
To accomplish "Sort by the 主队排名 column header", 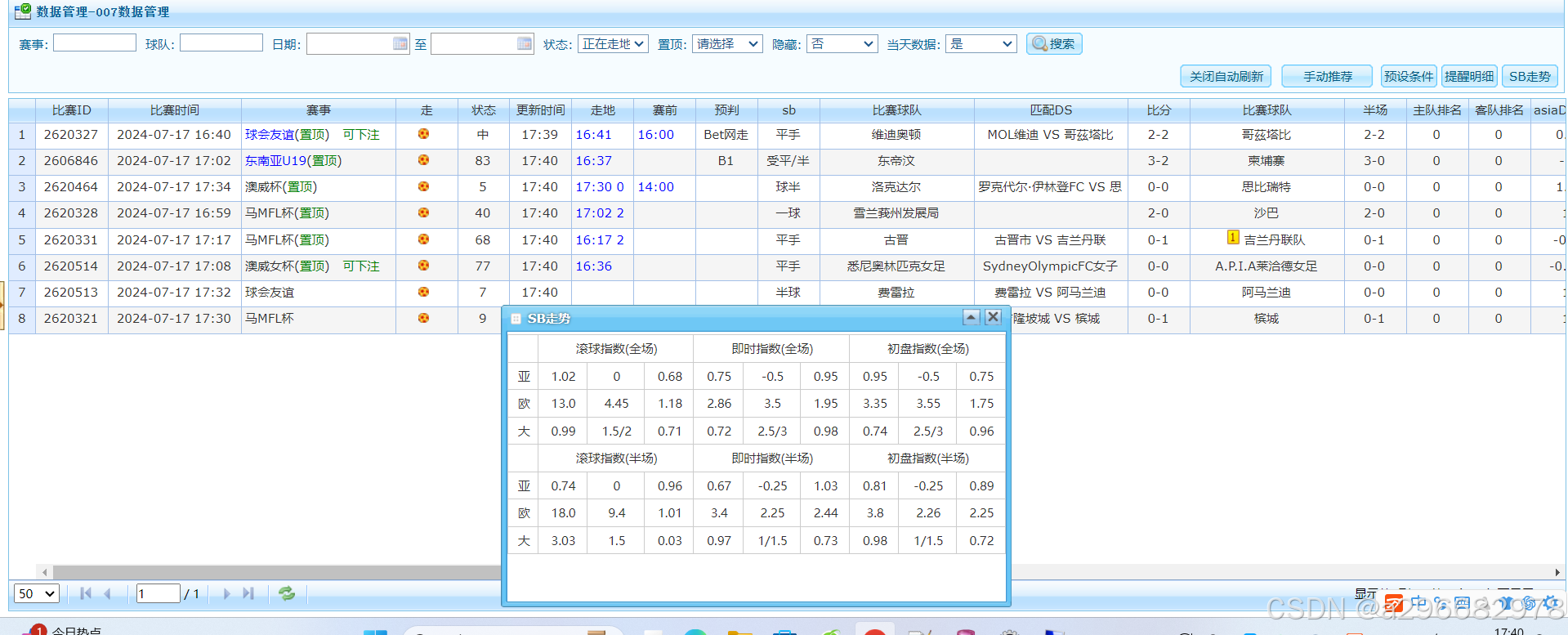I will [x=1436, y=110].
